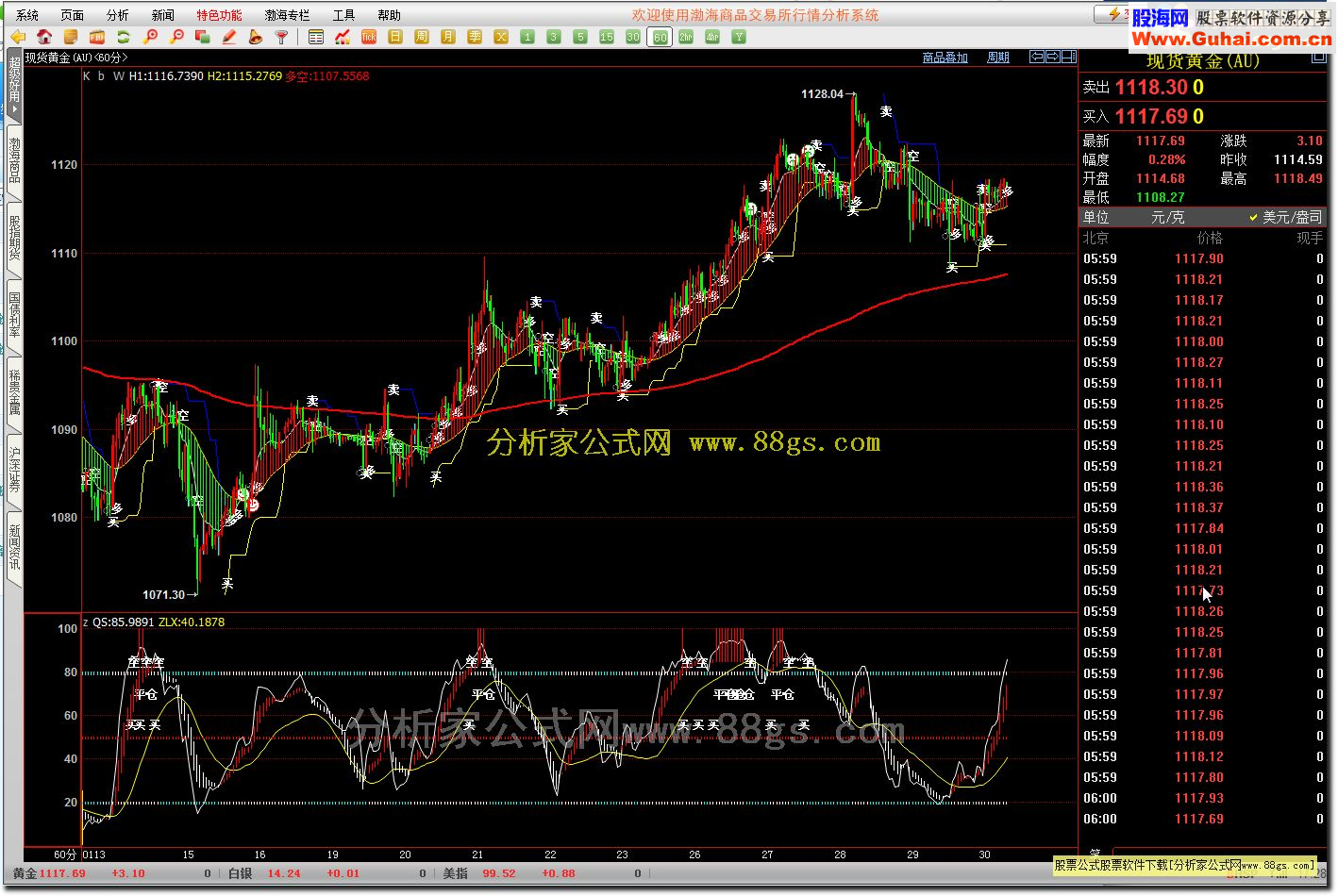Select the 60-minute period button
The height and width of the screenshot is (896, 1338).
click(x=660, y=37)
